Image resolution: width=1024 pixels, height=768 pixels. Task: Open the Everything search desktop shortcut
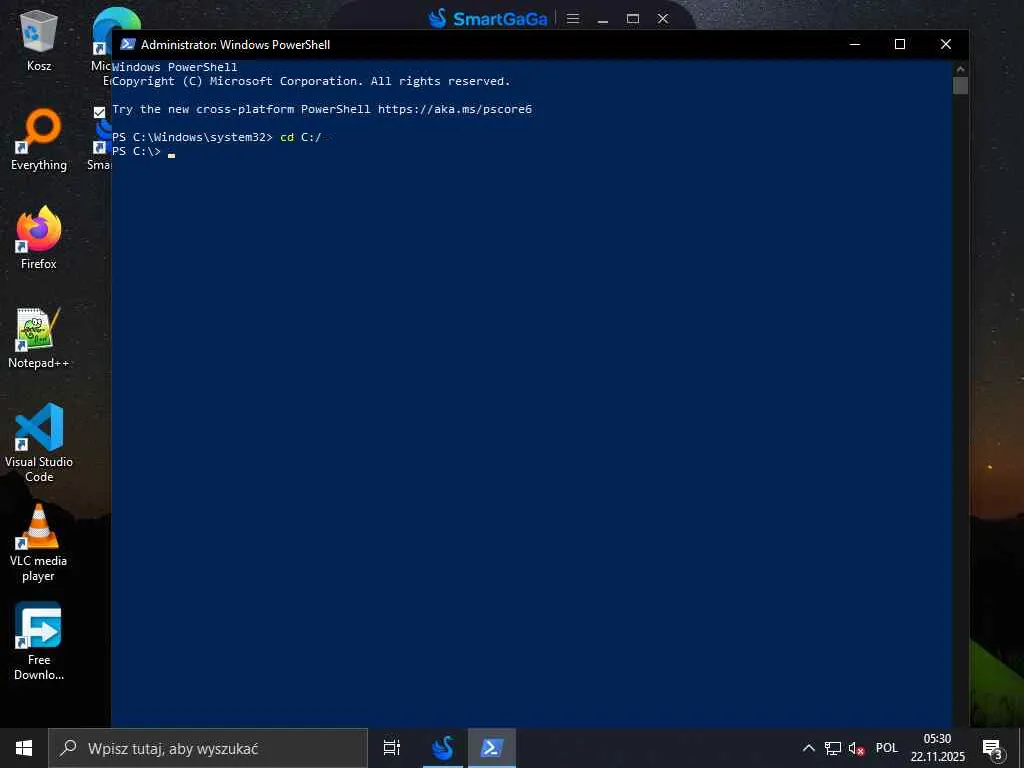[39, 139]
